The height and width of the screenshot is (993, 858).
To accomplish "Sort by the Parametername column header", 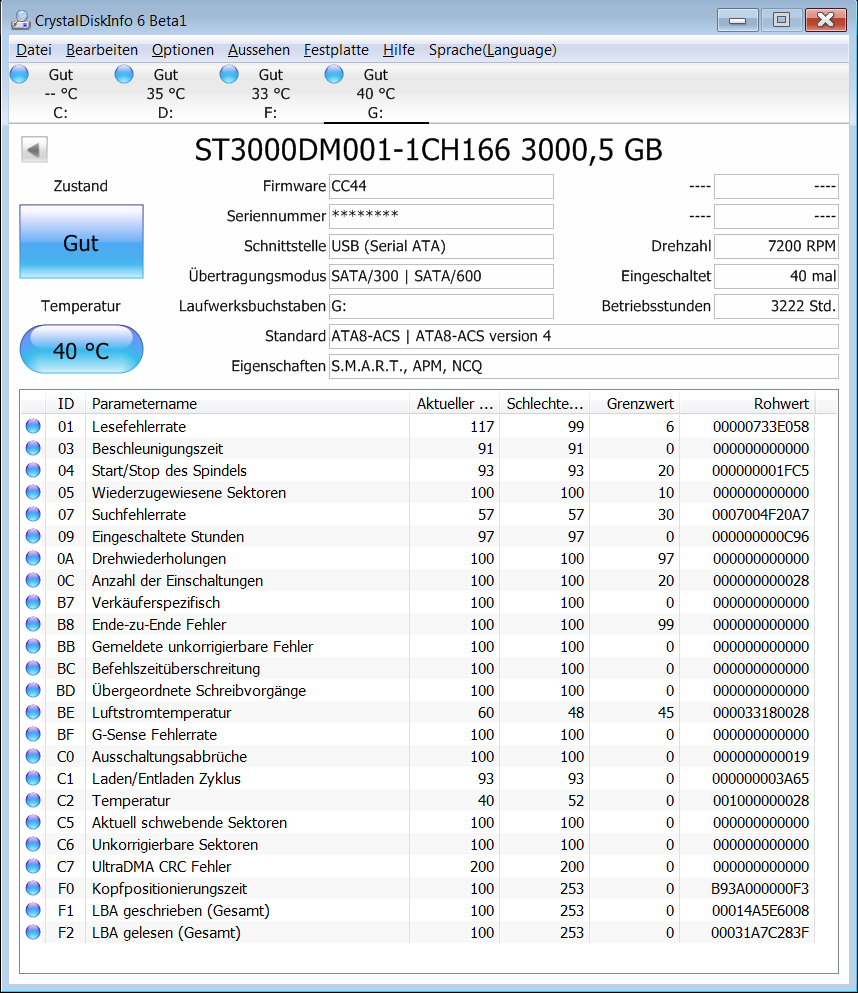I will click(x=247, y=403).
